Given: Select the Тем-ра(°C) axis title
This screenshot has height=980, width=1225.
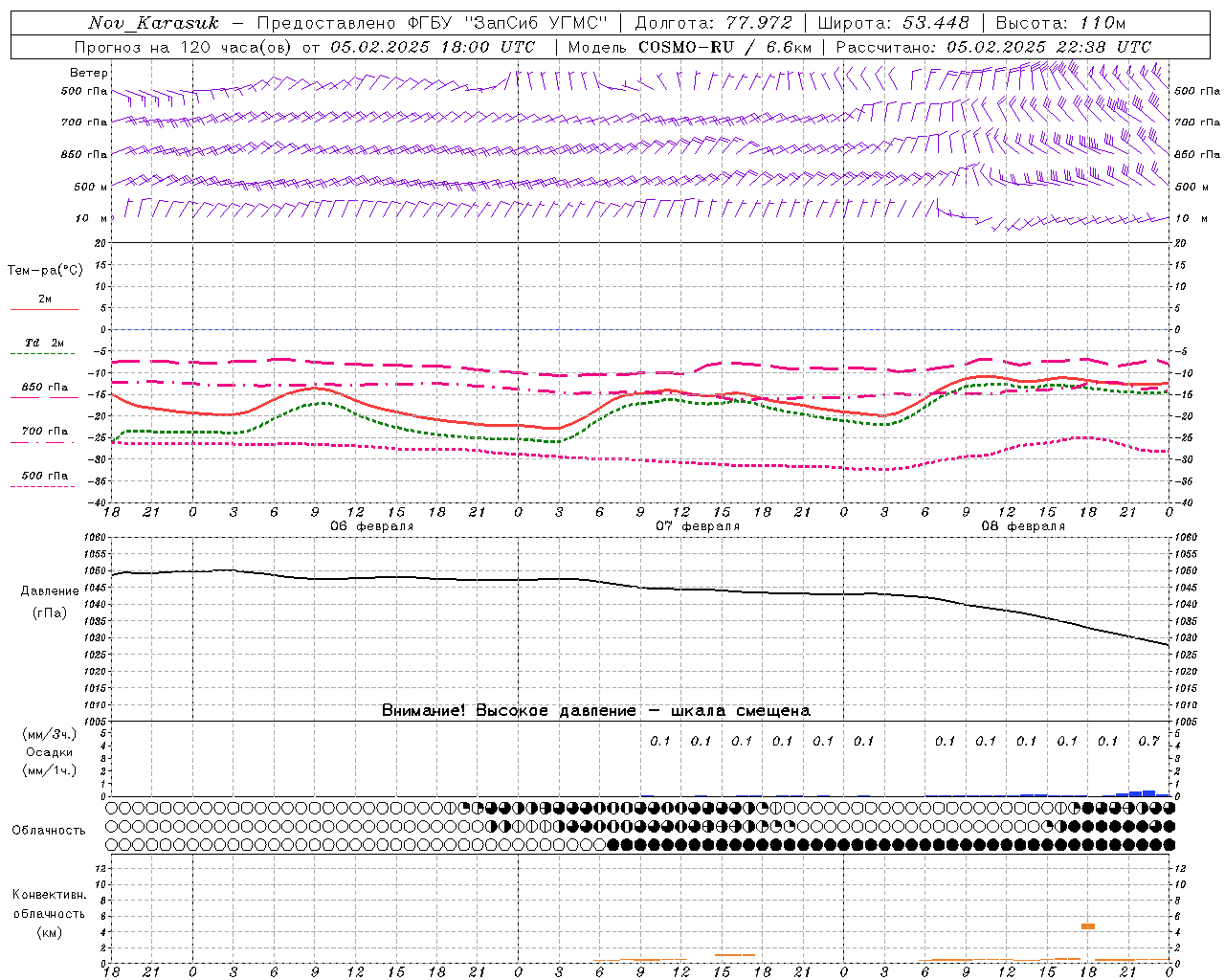Looking at the screenshot, I should pos(45,271).
